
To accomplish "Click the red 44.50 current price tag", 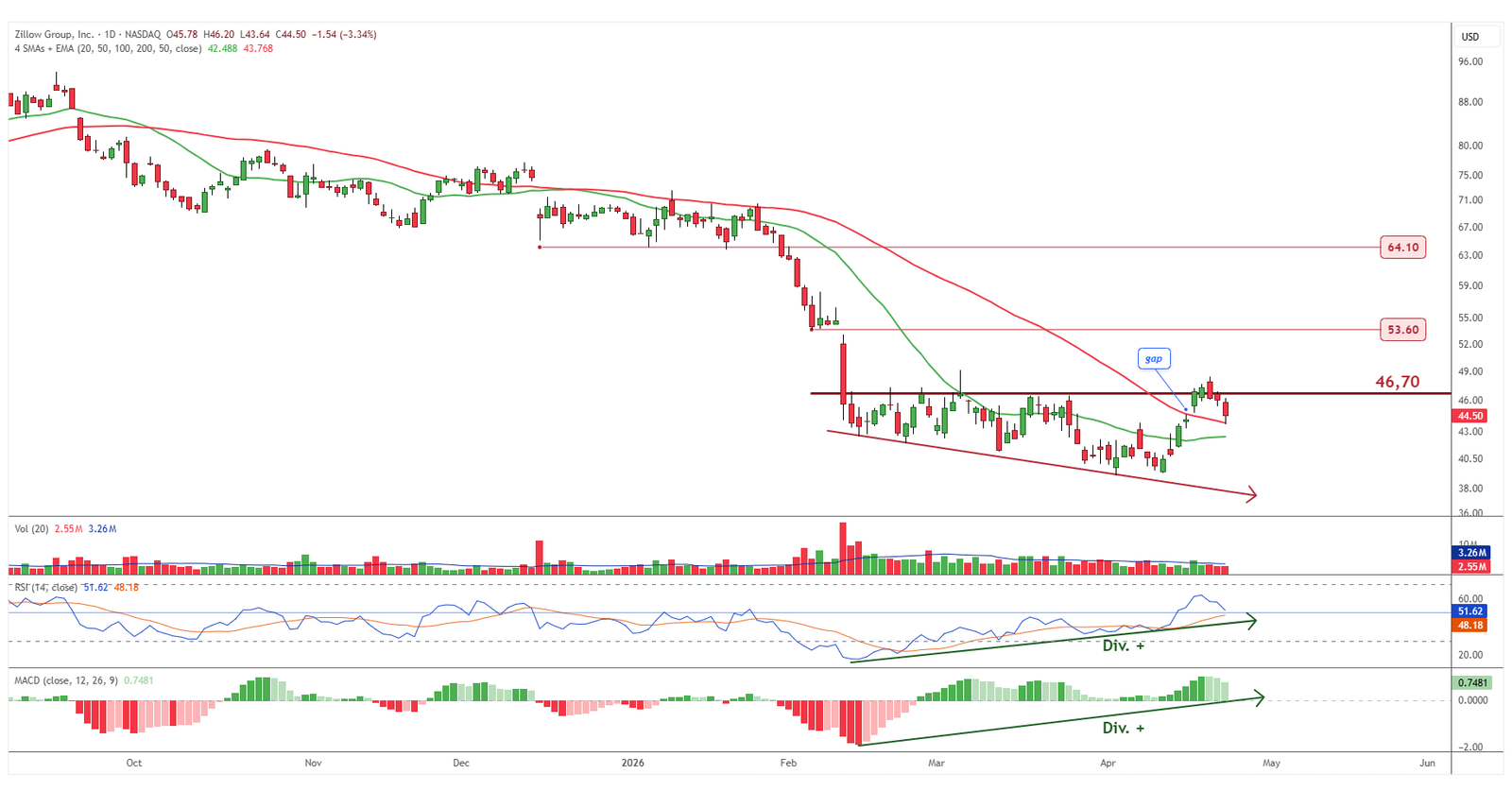I will pos(1470,416).
